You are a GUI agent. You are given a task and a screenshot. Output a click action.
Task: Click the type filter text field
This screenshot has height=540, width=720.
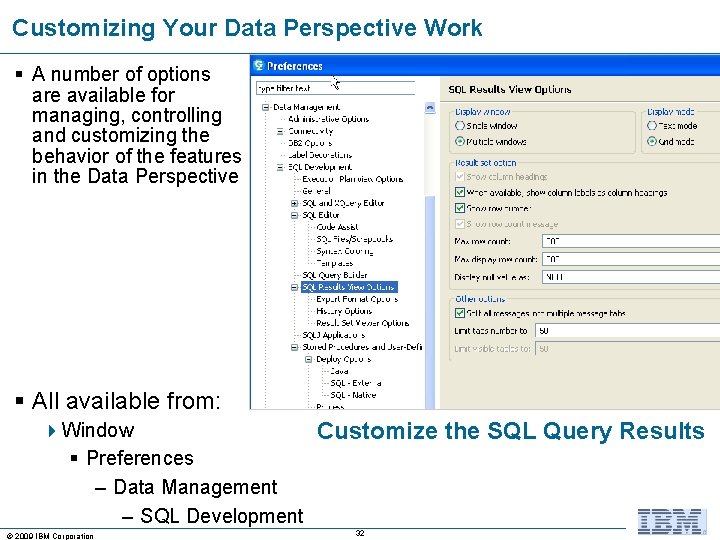[336, 88]
